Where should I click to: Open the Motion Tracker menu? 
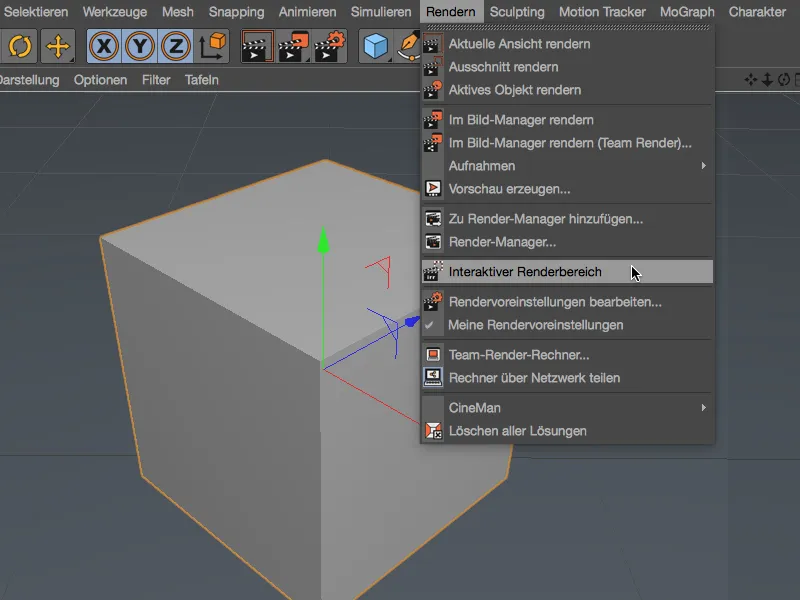pos(602,12)
